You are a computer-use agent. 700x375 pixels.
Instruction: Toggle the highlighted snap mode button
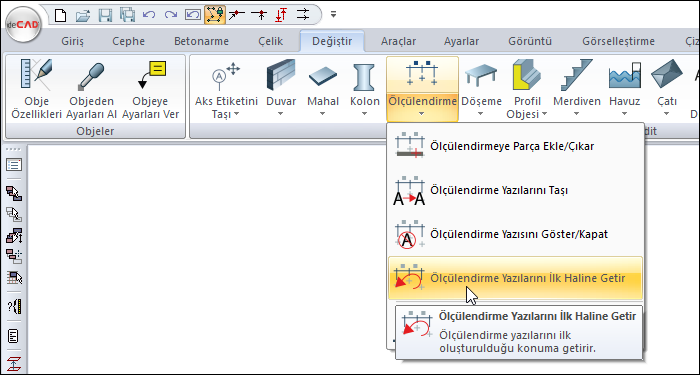click(215, 15)
